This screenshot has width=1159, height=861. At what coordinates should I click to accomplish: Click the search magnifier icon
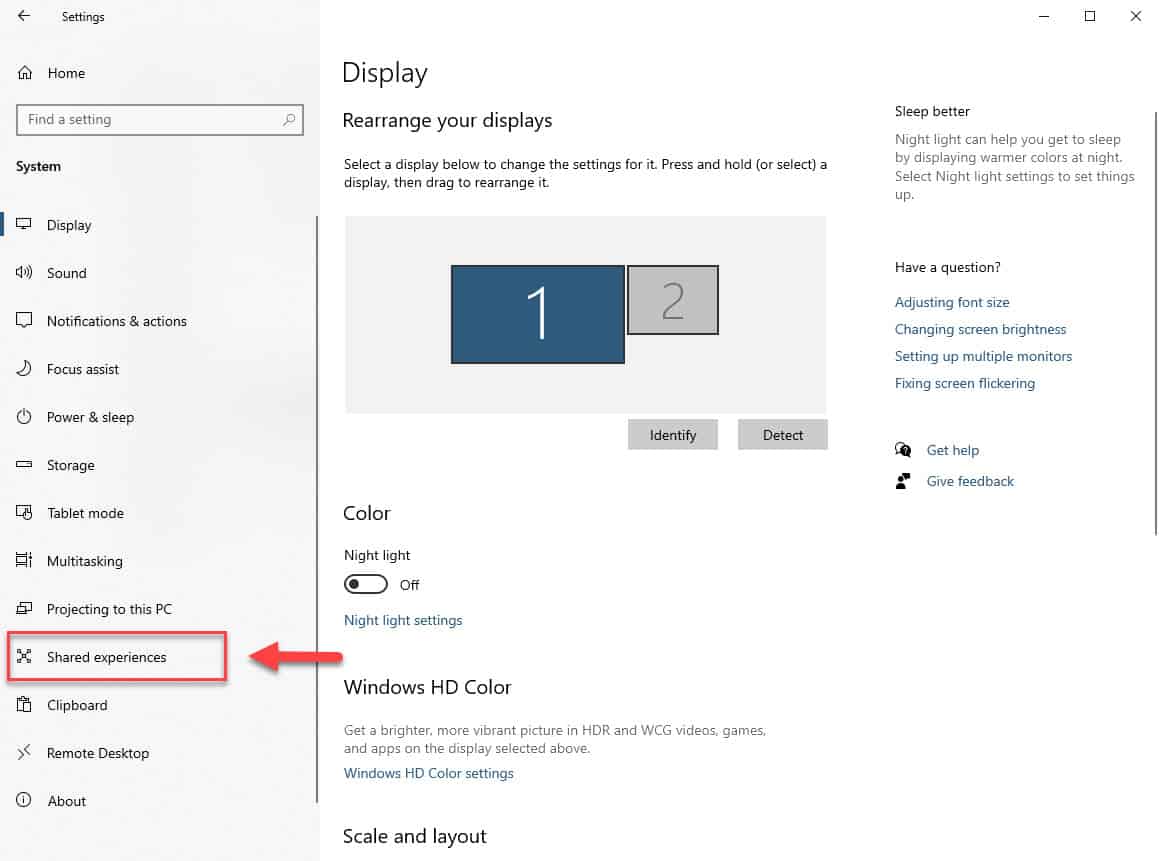[289, 119]
